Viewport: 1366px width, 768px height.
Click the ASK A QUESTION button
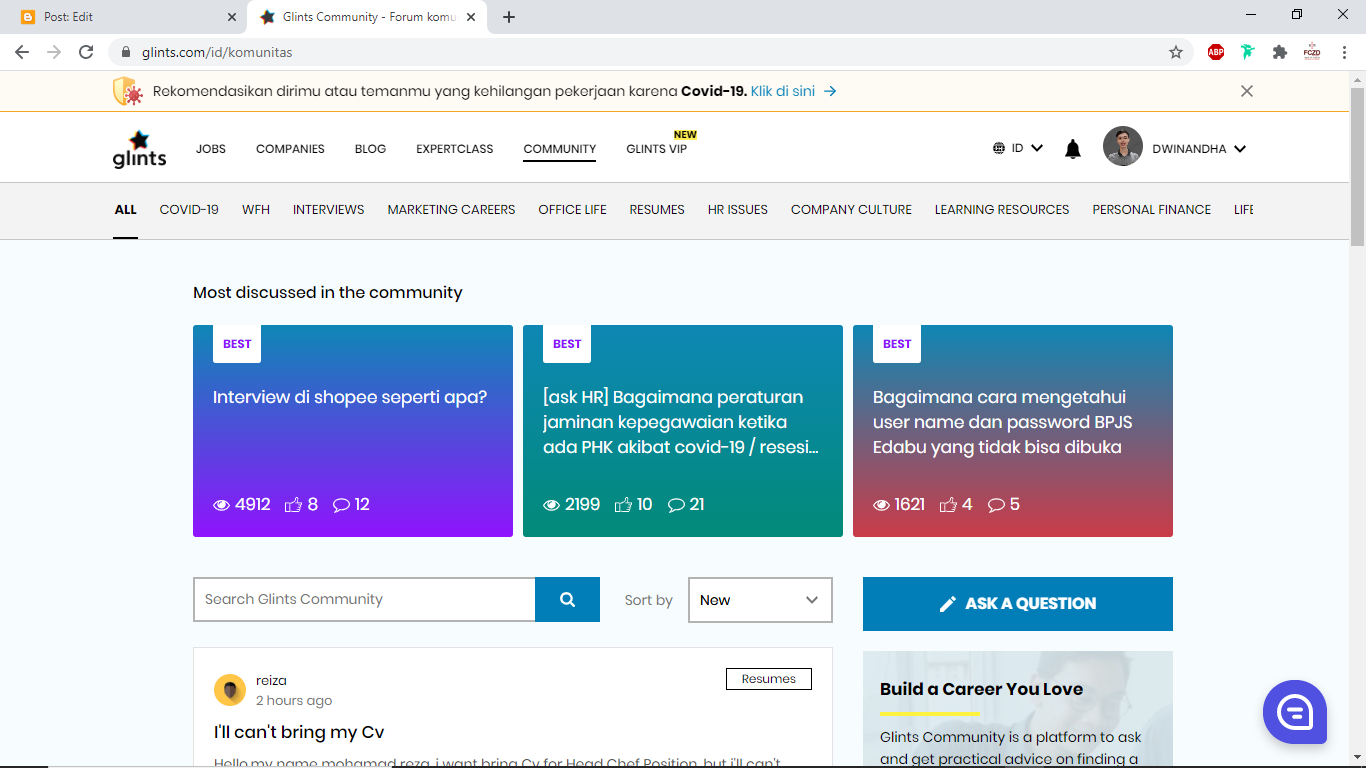pos(1018,604)
